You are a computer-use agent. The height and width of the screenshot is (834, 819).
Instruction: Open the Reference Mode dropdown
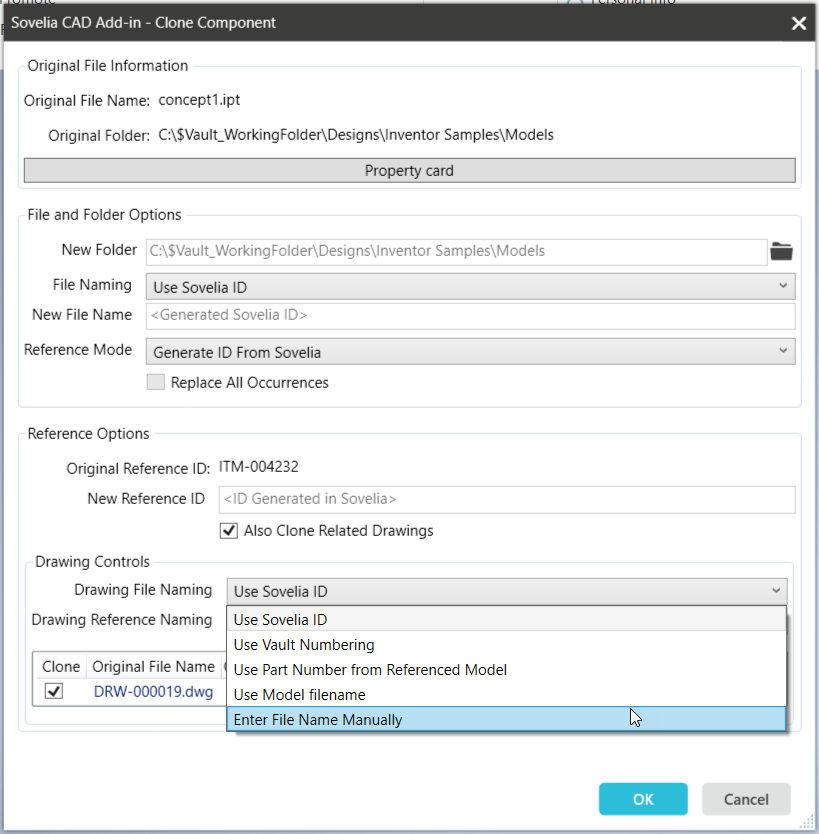pos(471,352)
